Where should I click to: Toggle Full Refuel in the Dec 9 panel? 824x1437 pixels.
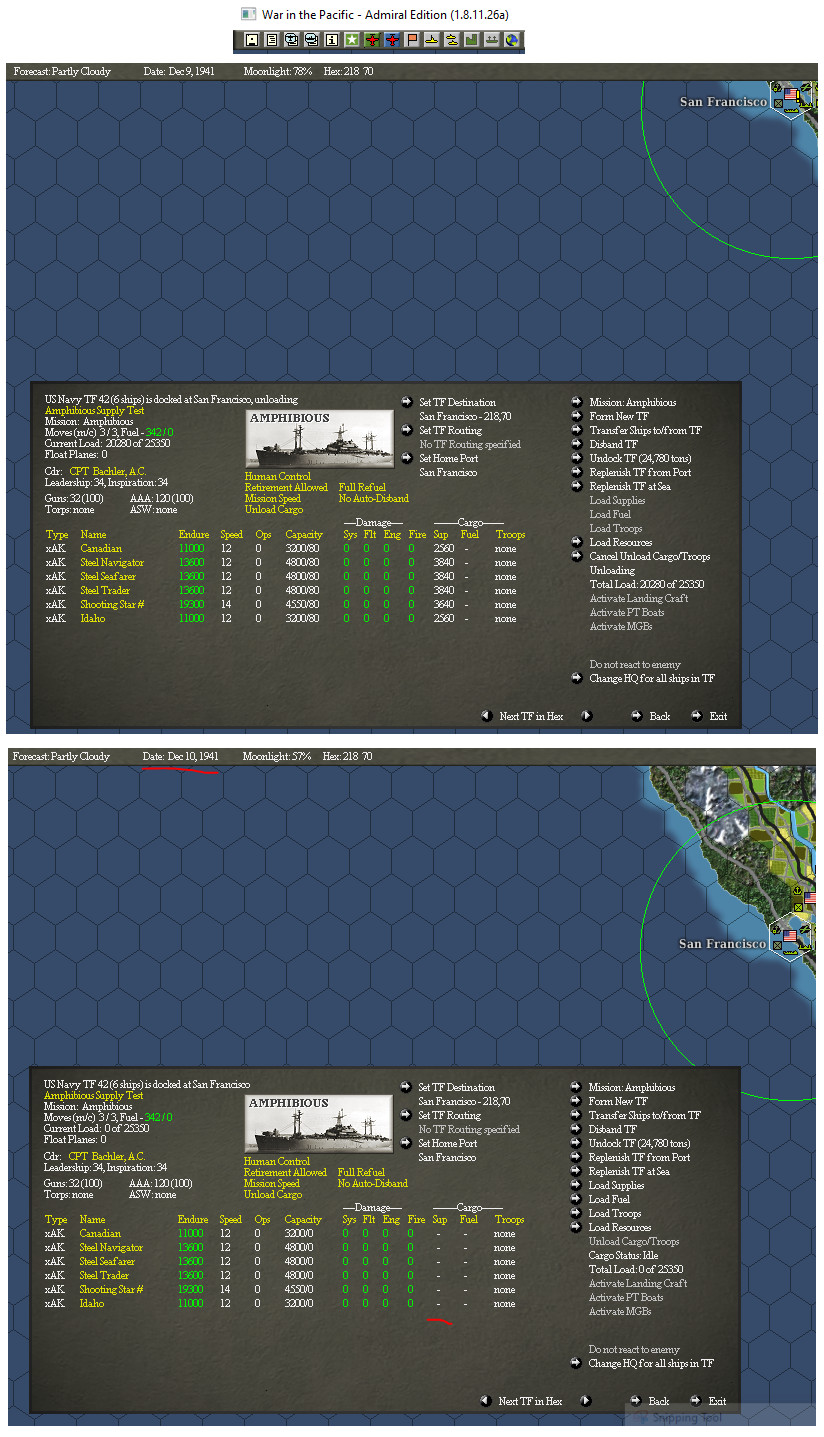(362, 487)
